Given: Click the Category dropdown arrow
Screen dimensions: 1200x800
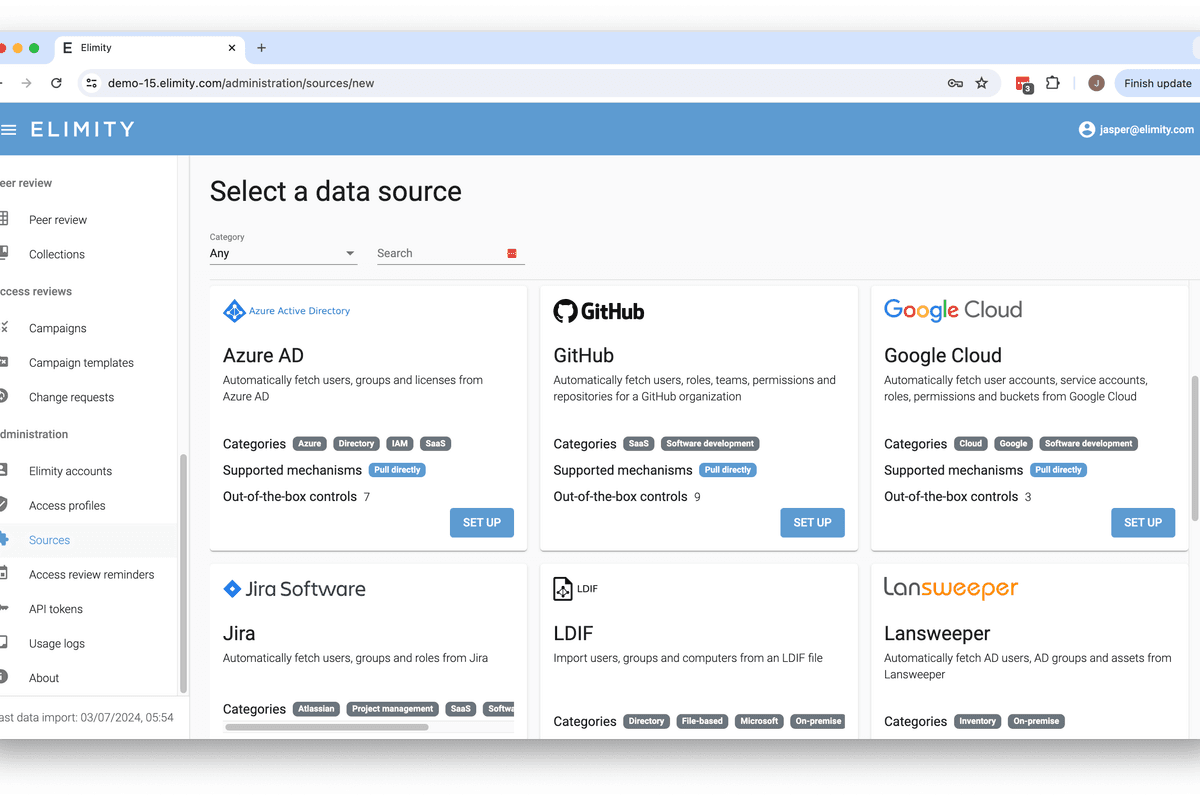Looking at the screenshot, I should click(x=350, y=254).
